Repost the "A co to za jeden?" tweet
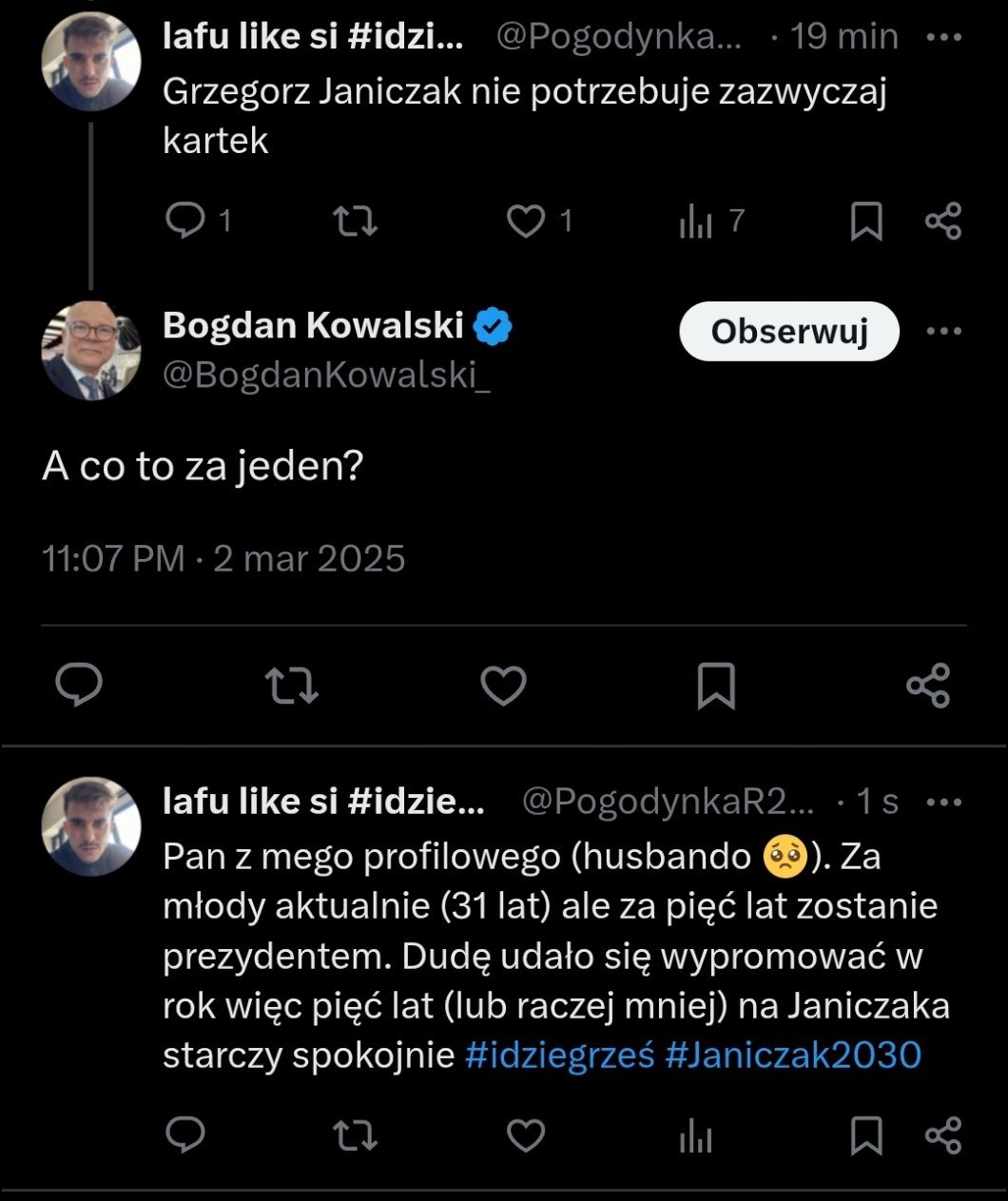Viewport: 1008px width, 1201px height. coord(291,685)
